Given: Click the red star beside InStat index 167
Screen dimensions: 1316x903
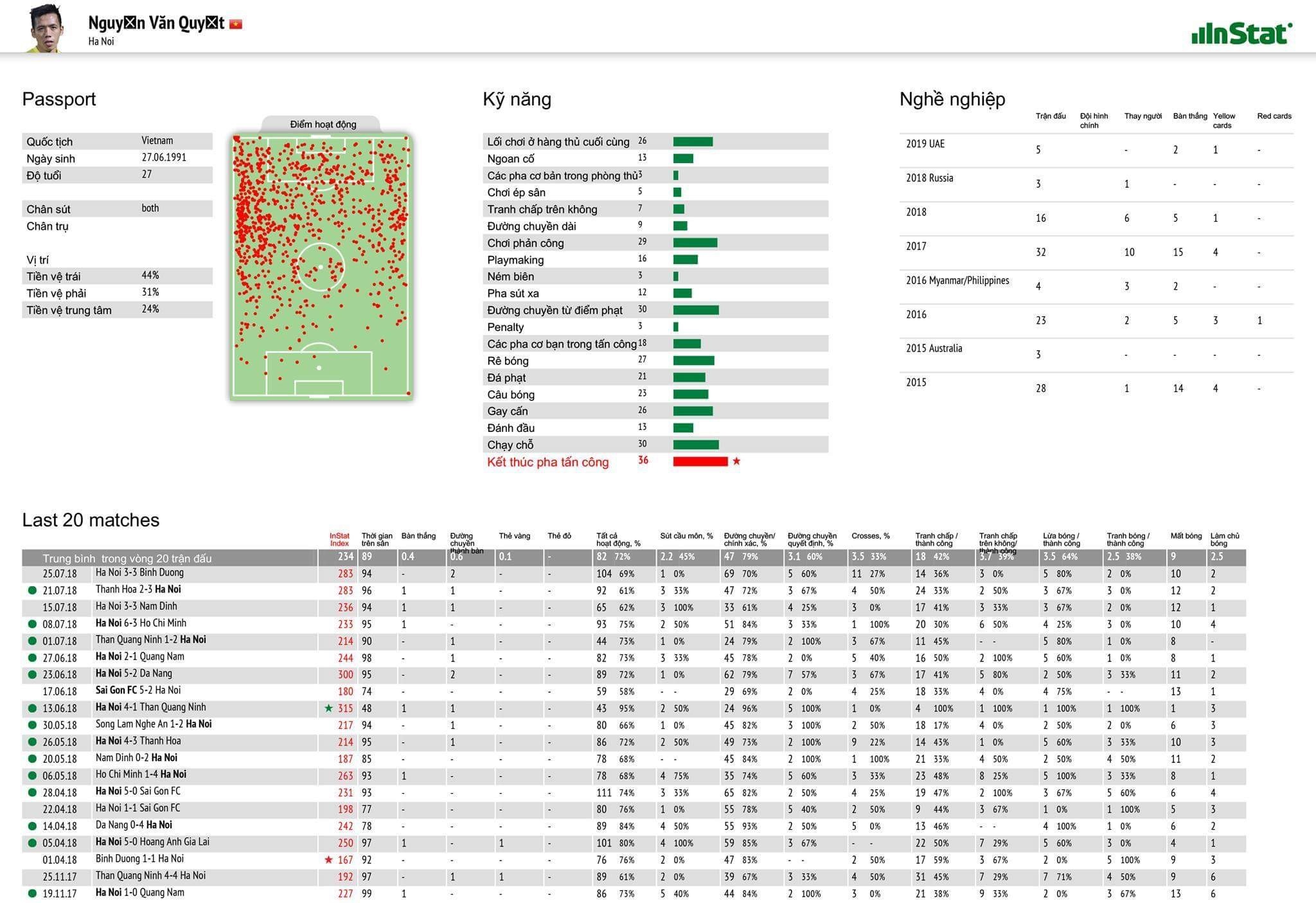Looking at the screenshot, I should point(328,860).
